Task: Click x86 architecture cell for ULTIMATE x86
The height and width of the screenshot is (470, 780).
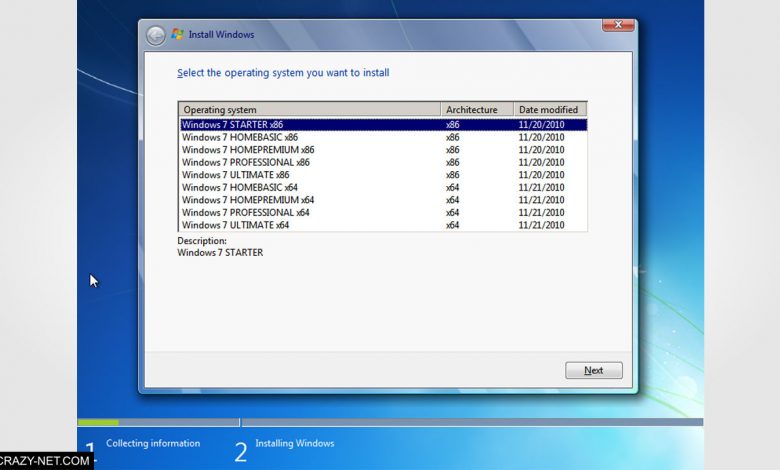Action: point(453,175)
